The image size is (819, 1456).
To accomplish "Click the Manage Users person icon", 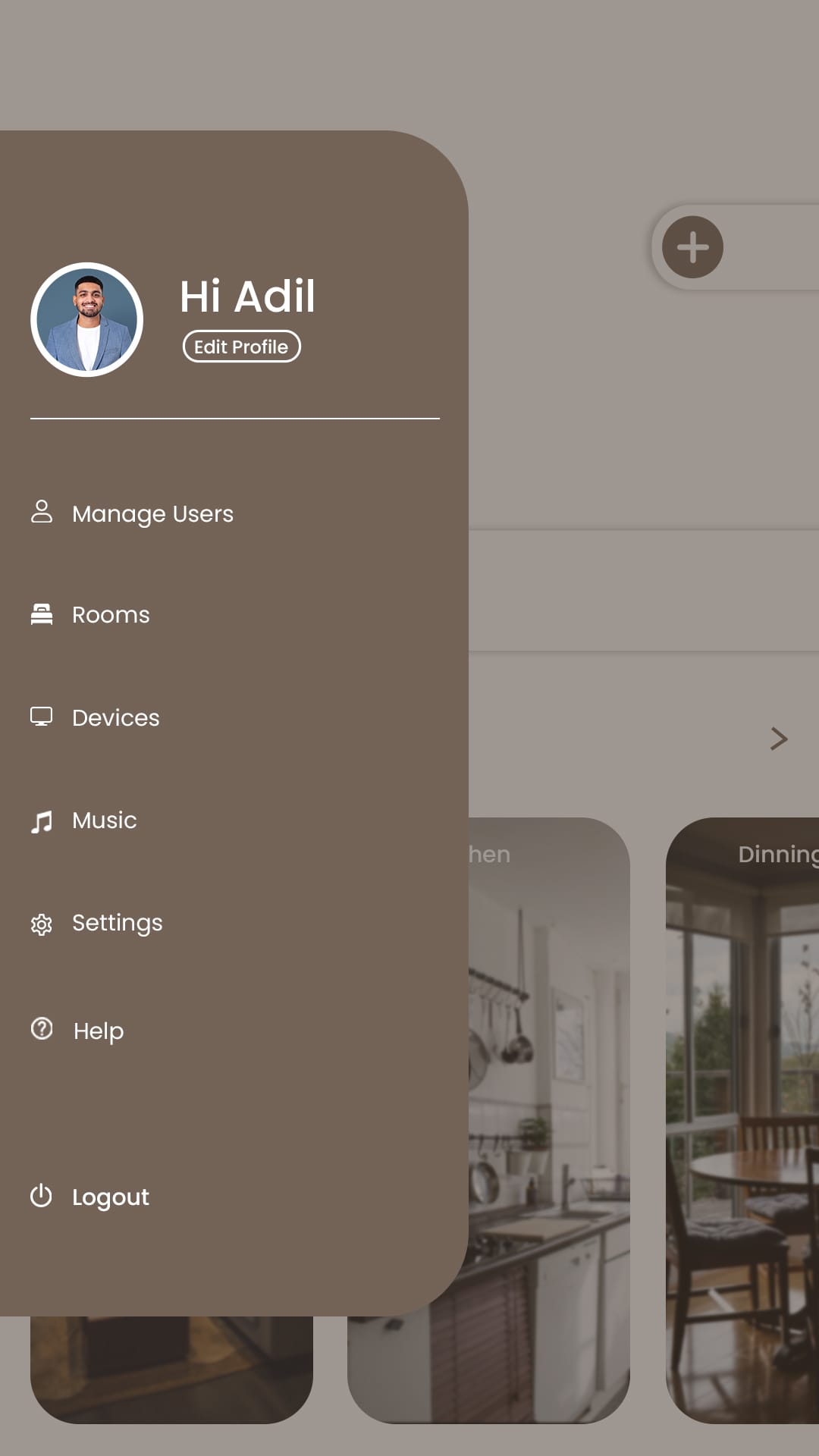I will [x=42, y=512].
